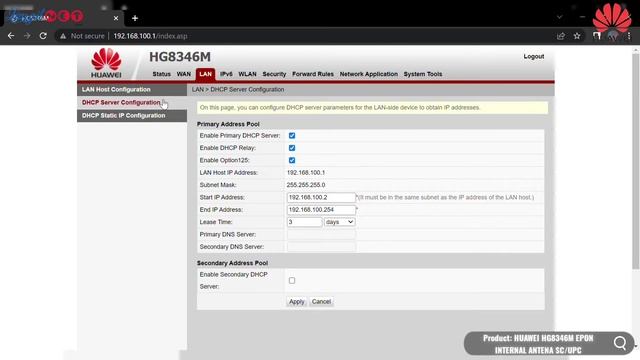640x360 pixels.
Task: Open the WLAN tab
Action: [247, 74]
